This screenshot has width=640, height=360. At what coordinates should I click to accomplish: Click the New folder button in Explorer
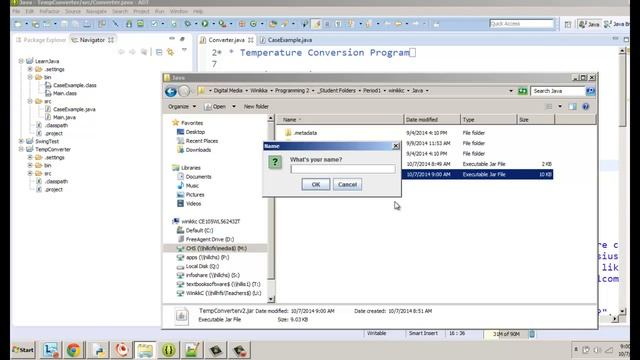tap(256, 107)
